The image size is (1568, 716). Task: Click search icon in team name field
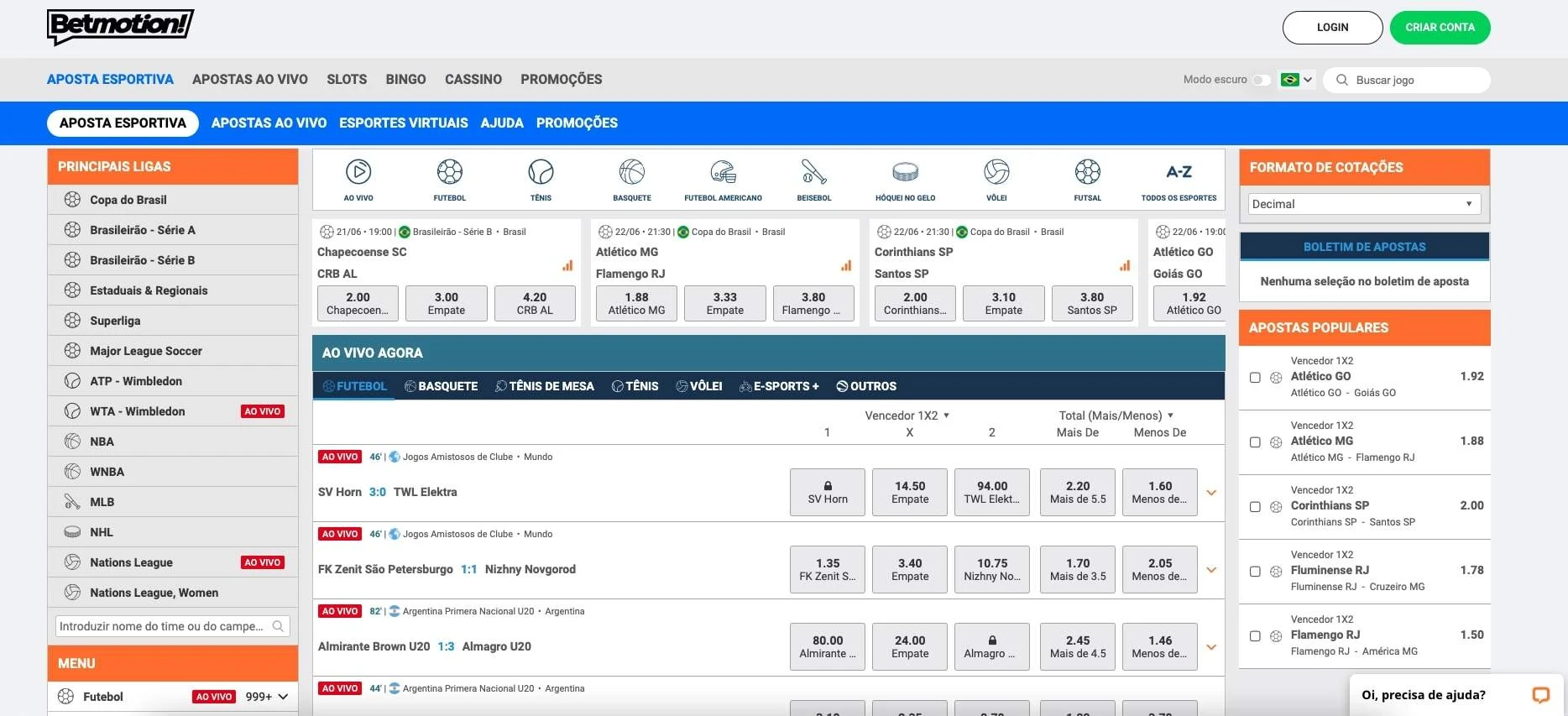coord(278,626)
